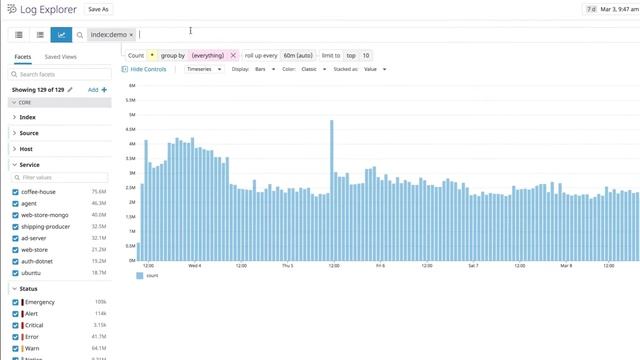Image resolution: width=640 pixels, height=360 pixels.
Task: Click the Mar 3, 9:47 am date text
Action: pyautogui.click(x=620, y=9)
